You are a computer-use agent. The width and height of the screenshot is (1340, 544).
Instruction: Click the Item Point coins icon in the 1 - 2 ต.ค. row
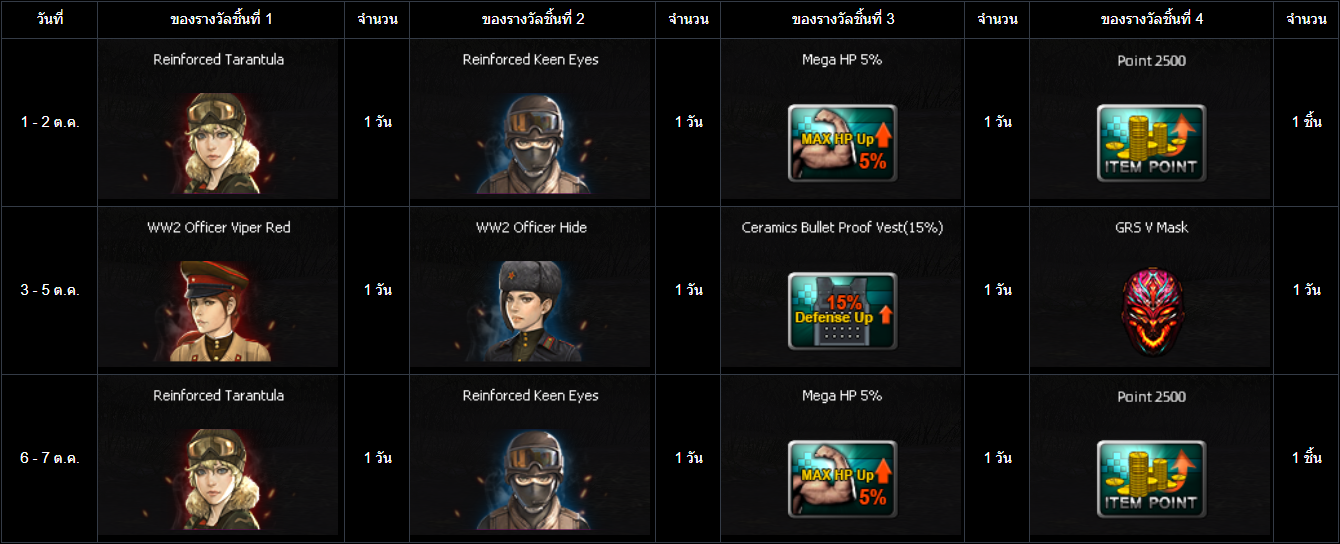[x=1151, y=143]
